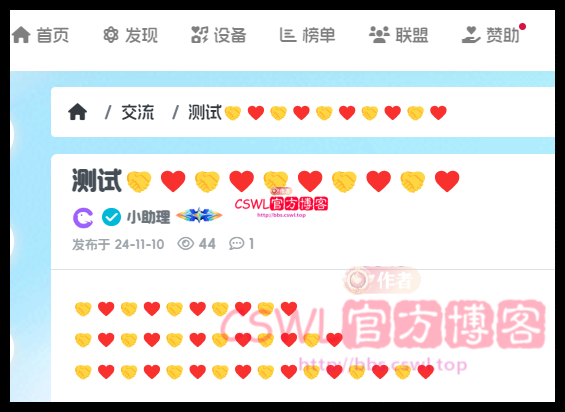Click the blue verified checkmark badge
Image resolution: width=565 pixels, height=412 pixels.
click(x=111, y=217)
